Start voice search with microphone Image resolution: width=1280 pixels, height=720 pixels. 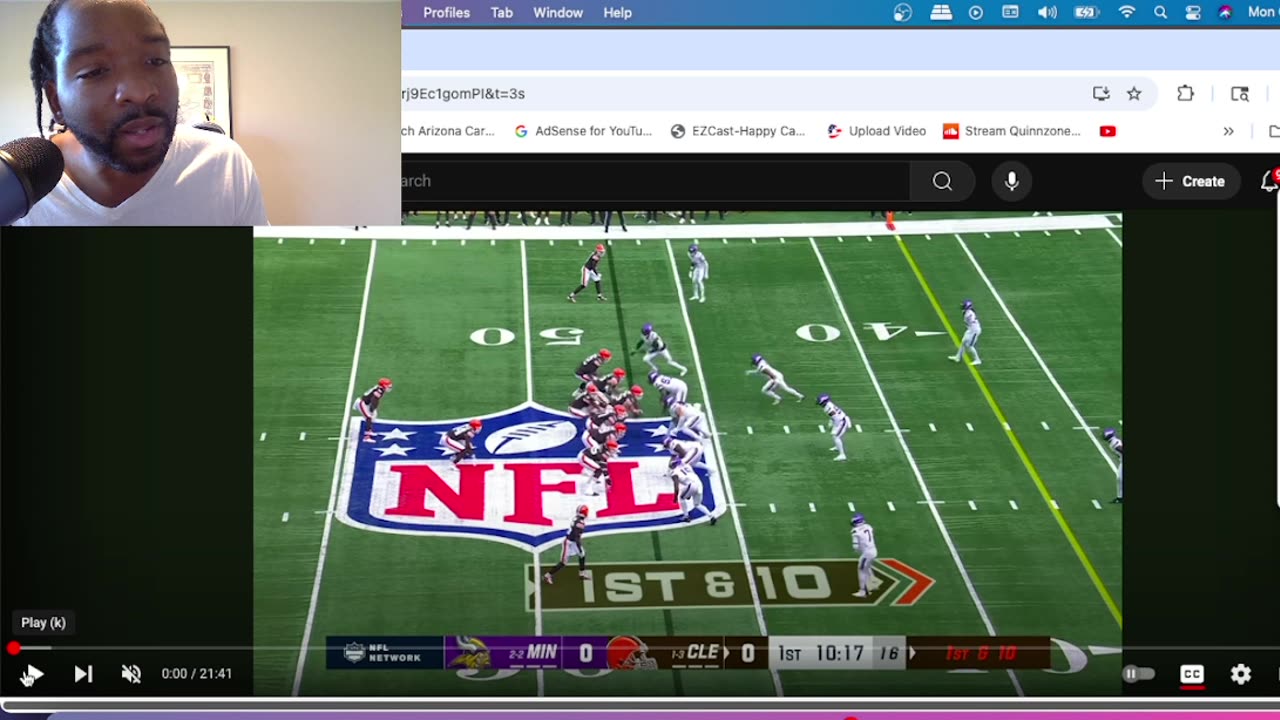pos(1012,181)
